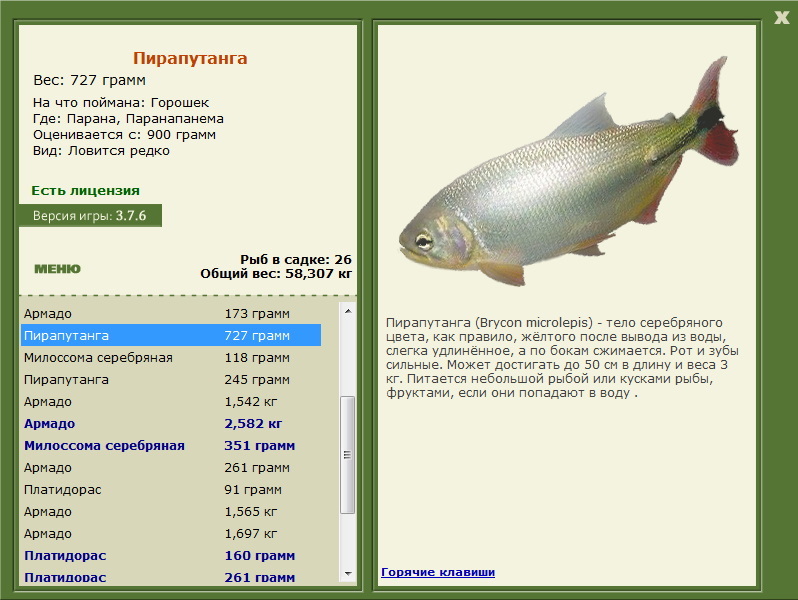This screenshot has height=600, width=798.
Task: Select Пирапутанга 245 грамм row
Action: 171,380
